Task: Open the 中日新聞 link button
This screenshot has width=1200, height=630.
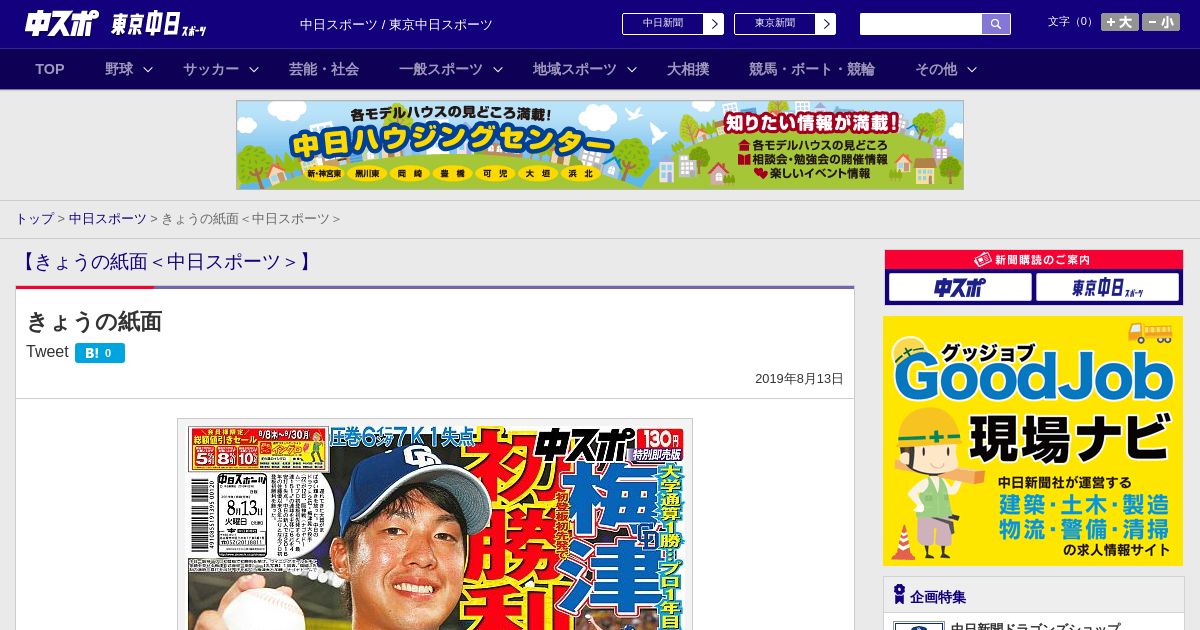Action: tap(663, 24)
